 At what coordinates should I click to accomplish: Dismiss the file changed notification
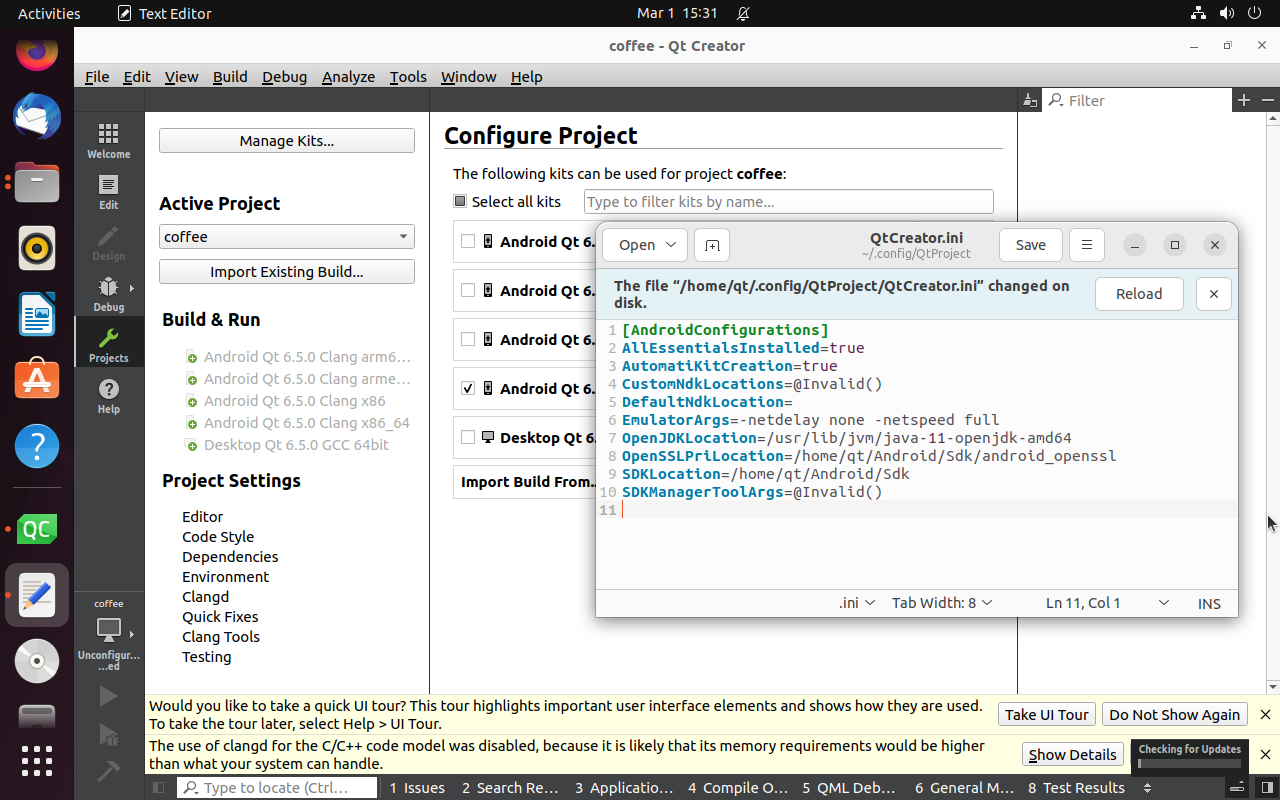pyautogui.click(x=1214, y=294)
